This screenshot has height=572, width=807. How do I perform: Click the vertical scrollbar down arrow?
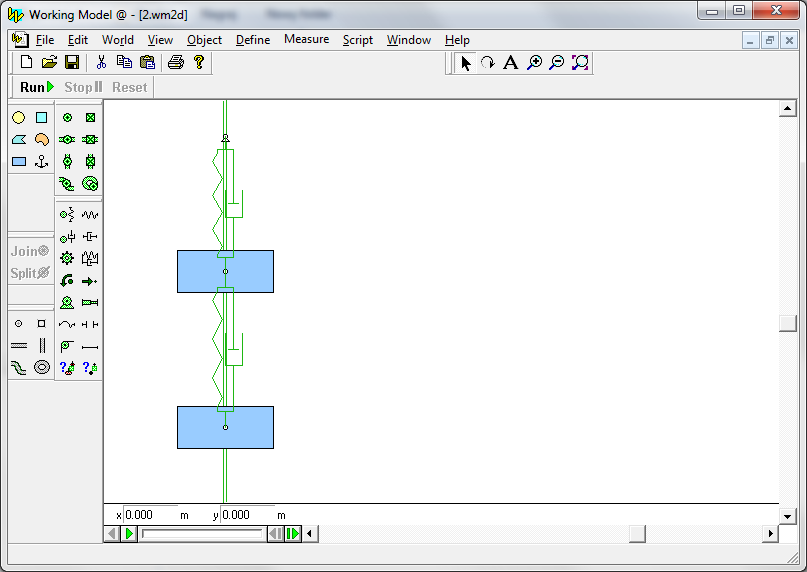coord(787,515)
